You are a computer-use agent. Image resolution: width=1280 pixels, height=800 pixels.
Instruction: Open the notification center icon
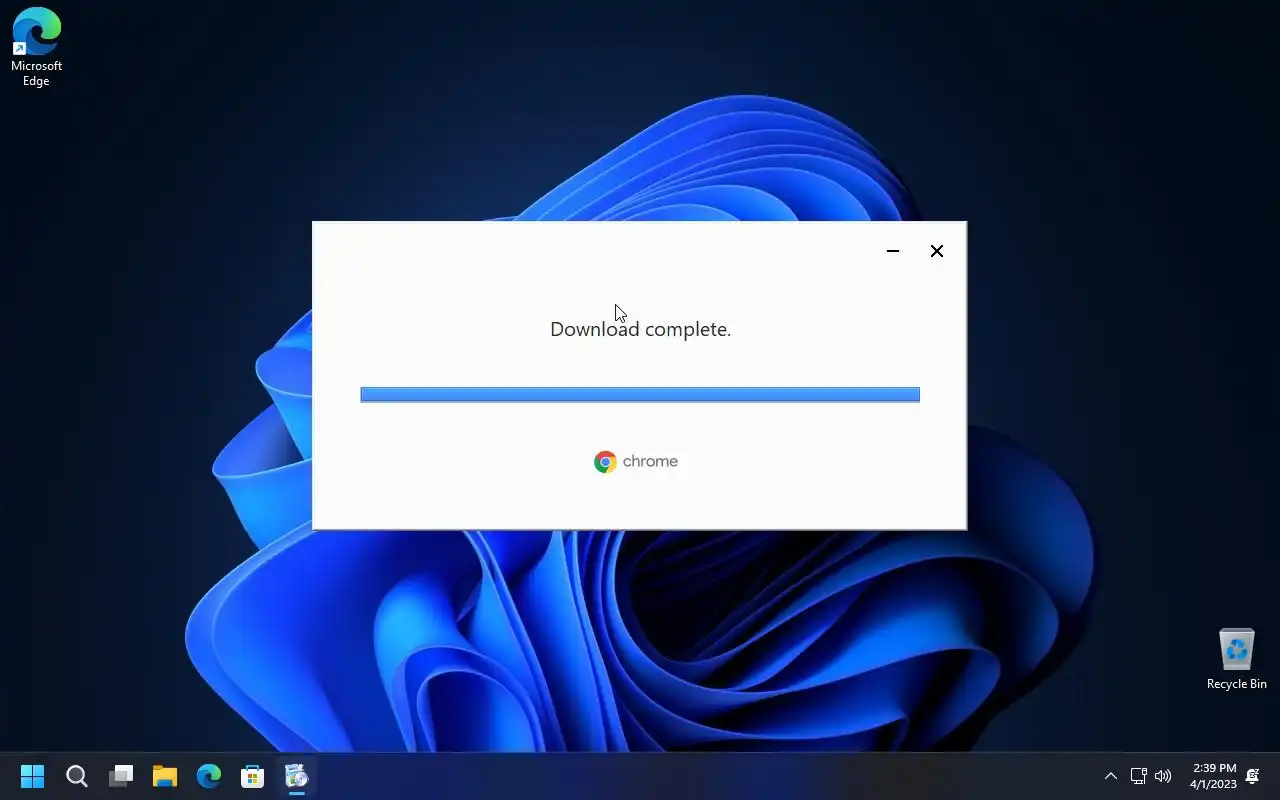pos(1253,776)
